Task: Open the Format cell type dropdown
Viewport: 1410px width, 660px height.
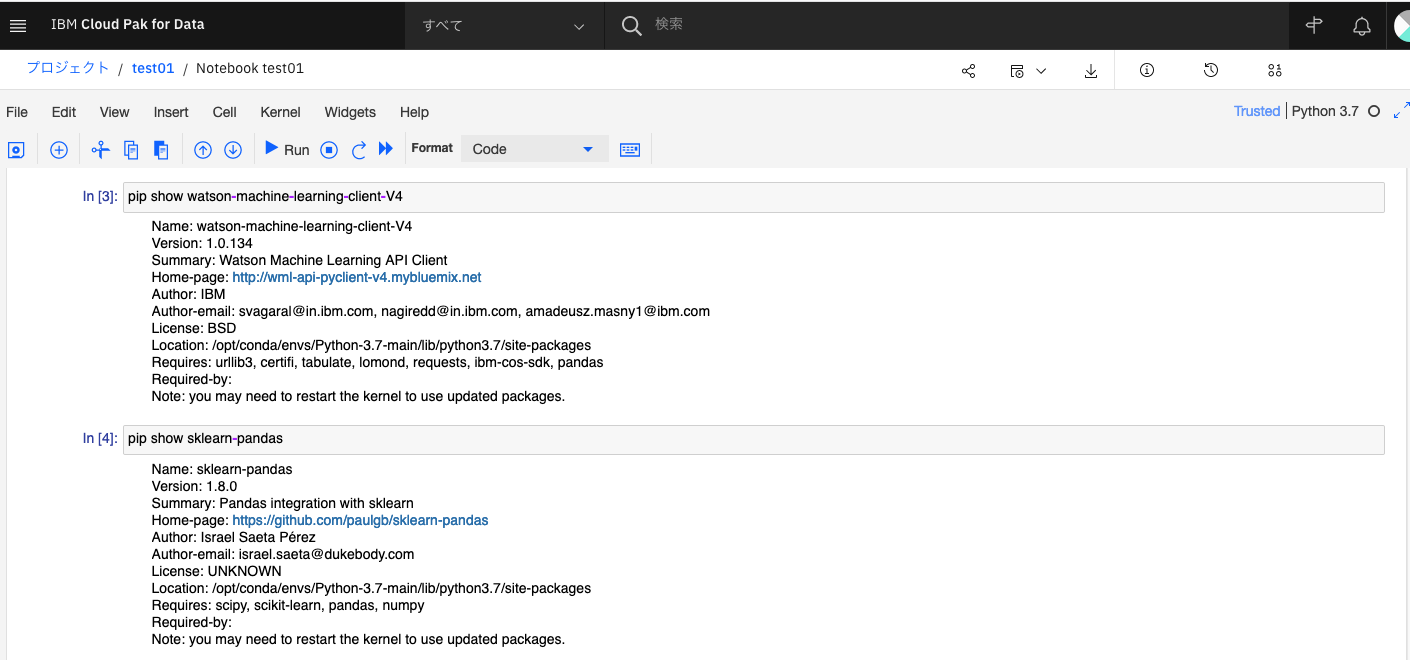Action: (x=535, y=149)
